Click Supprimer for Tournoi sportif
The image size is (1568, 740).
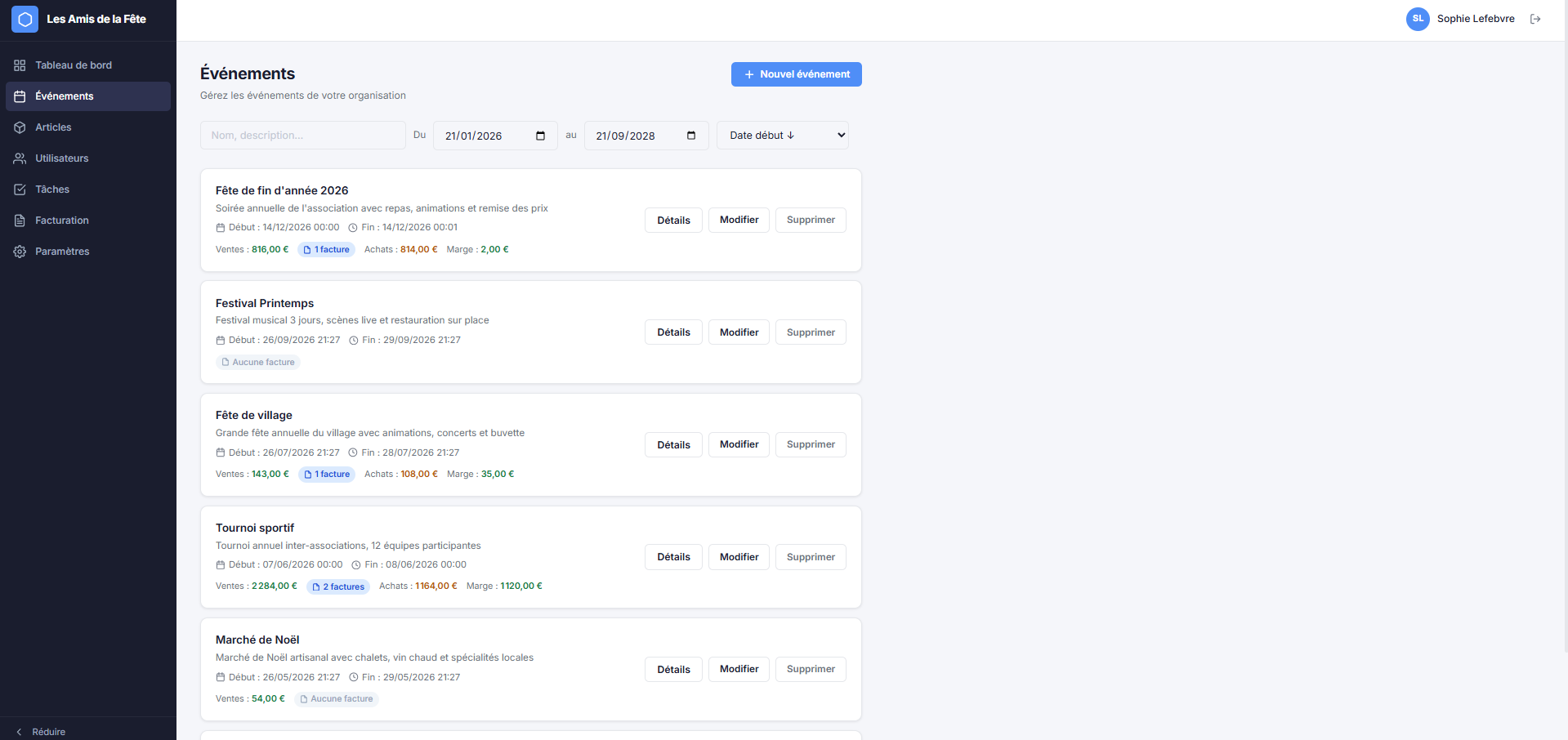click(x=811, y=557)
